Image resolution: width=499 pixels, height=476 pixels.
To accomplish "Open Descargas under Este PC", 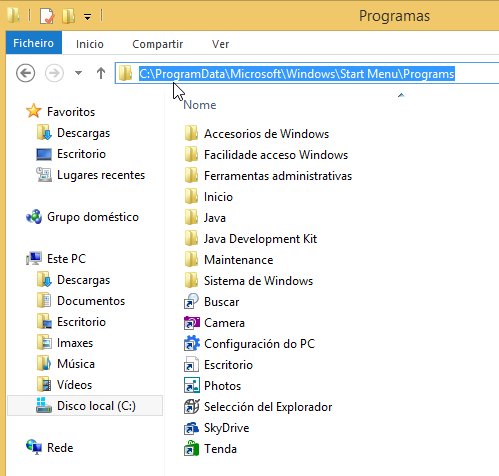I will [x=83, y=280].
